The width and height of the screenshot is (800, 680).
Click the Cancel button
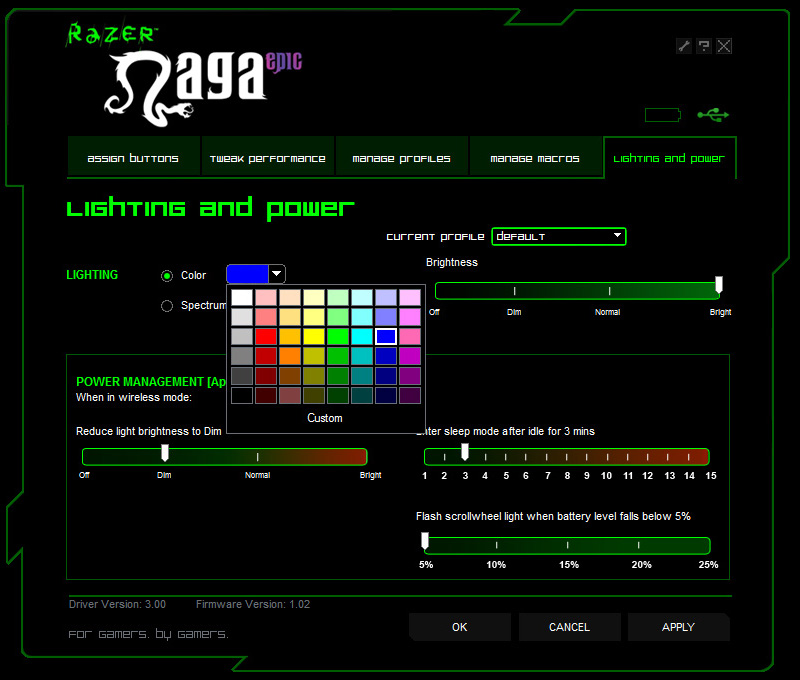click(569, 627)
